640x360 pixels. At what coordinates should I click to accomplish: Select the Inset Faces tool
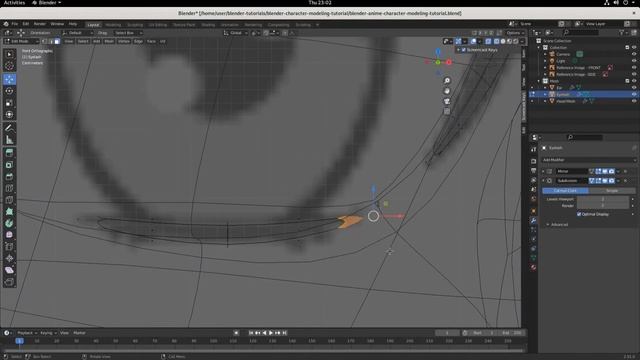pyautogui.click(x=9, y=165)
